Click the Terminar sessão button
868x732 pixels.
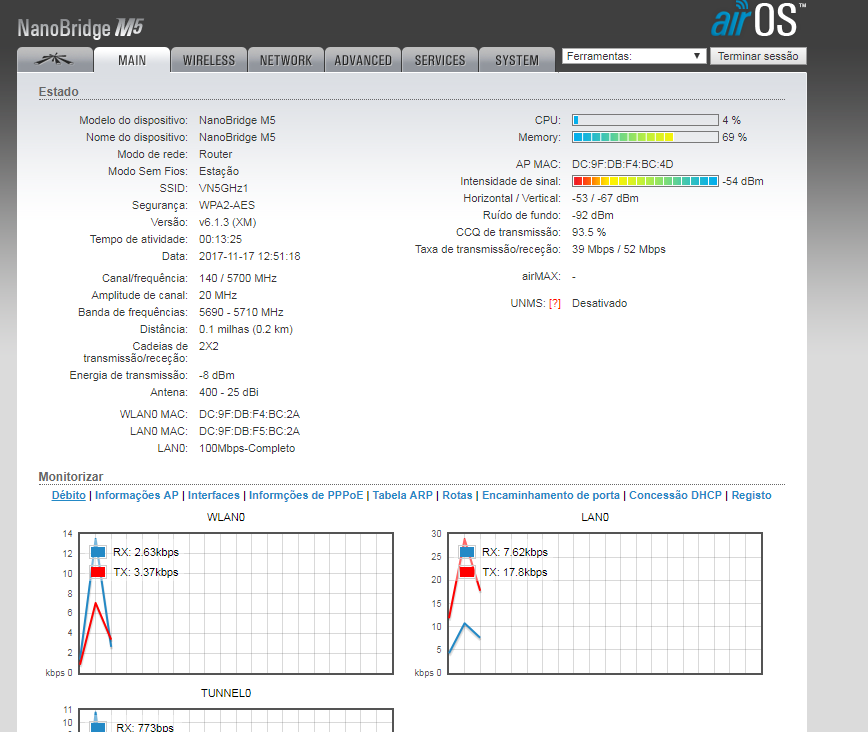pyautogui.click(x=758, y=56)
